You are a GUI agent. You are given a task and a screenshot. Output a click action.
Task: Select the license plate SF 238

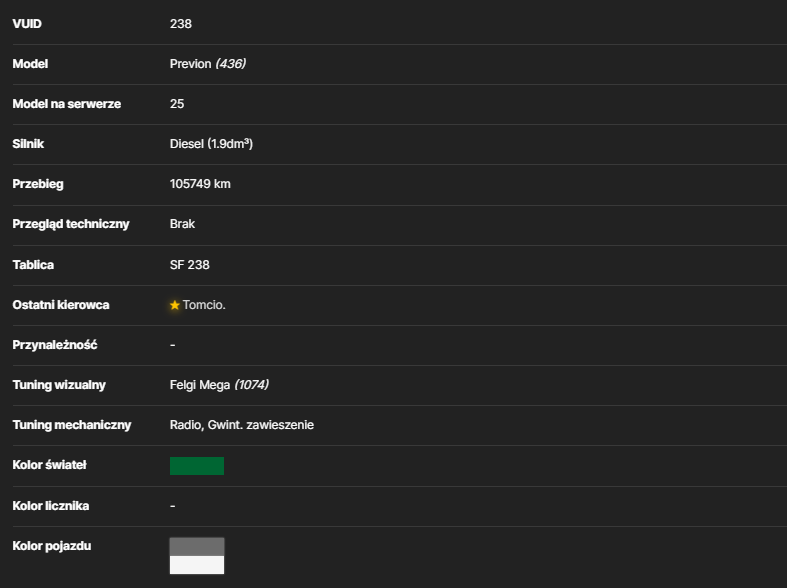tap(189, 265)
